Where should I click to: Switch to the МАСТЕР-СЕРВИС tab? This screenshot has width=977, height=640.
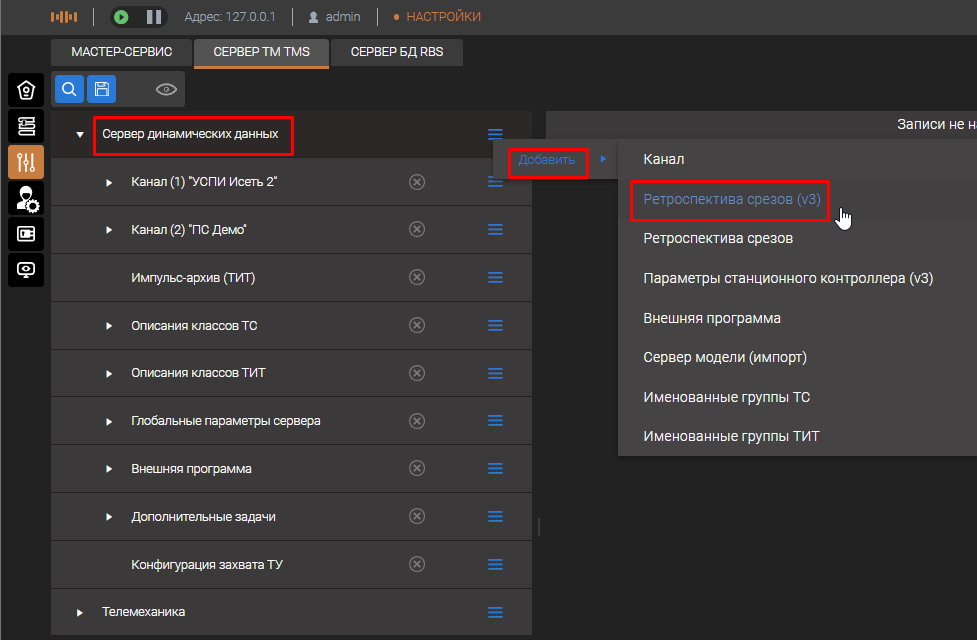[122, 52]
